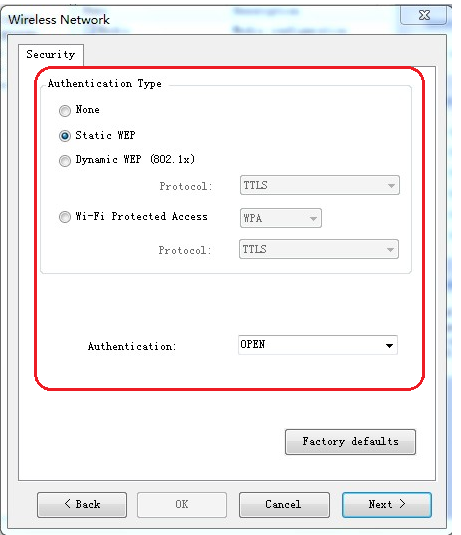461x535 pixels.
Task: Choose Dynamic WEP (802.1x) option
Action: coord(65,160)
